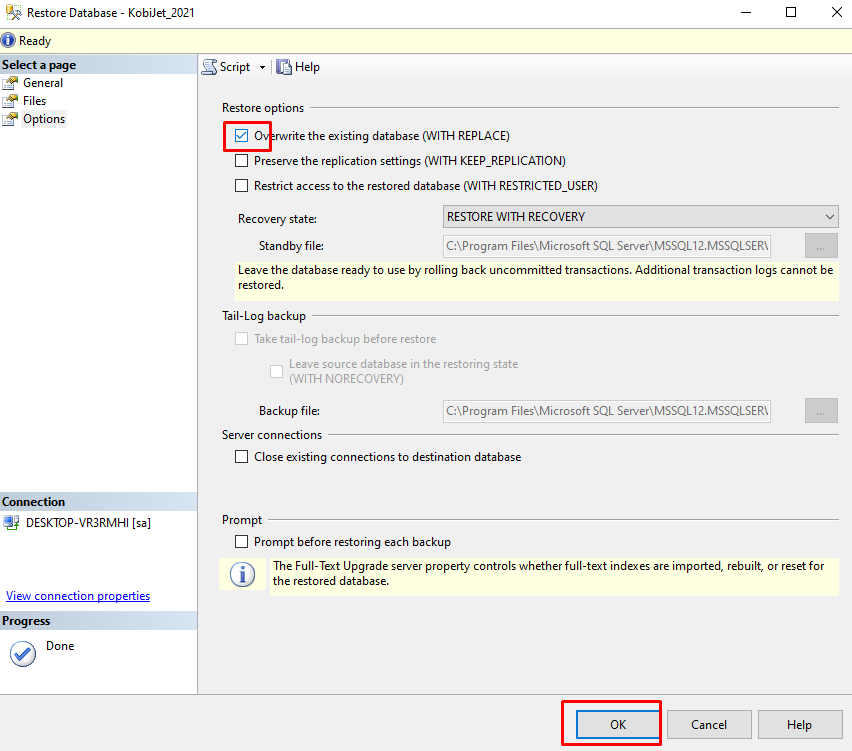
Task: Click the Ready status info icon
Action: point(8,41)
